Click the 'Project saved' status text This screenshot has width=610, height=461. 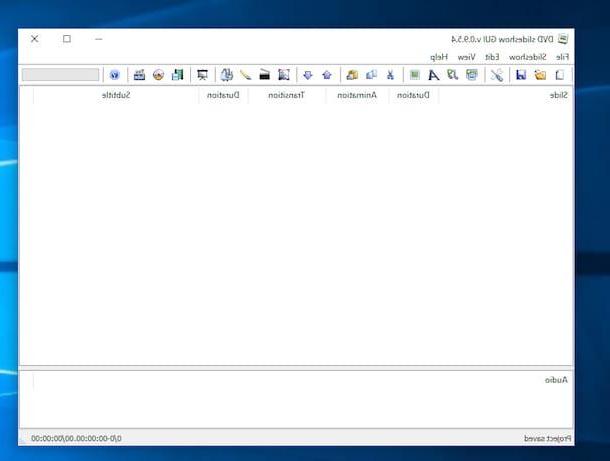pyautogui.click(x=547, y=438)
